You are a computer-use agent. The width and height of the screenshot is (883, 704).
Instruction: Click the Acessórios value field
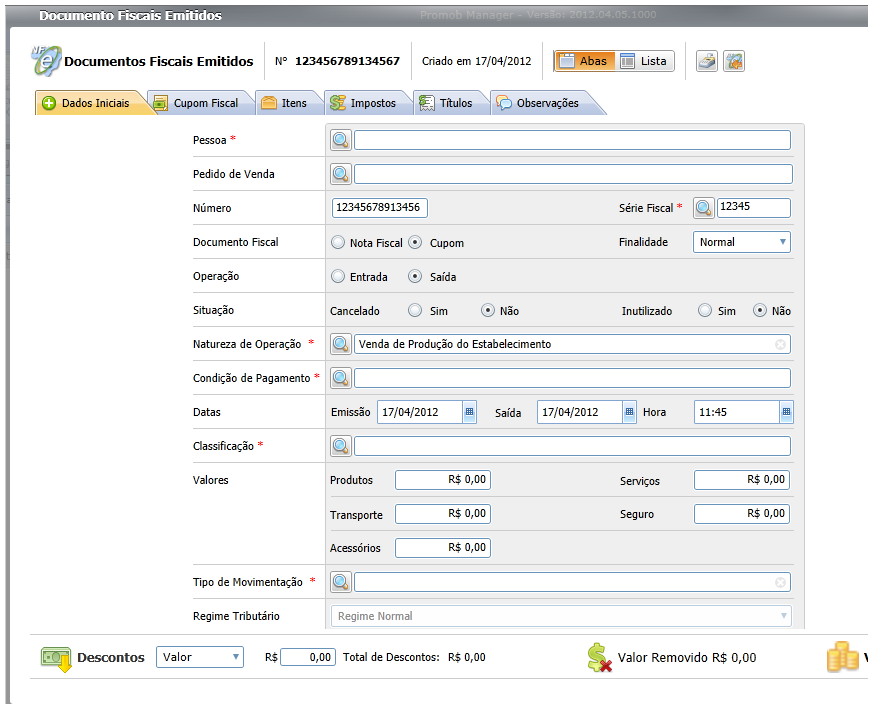(x=443, y=548)
